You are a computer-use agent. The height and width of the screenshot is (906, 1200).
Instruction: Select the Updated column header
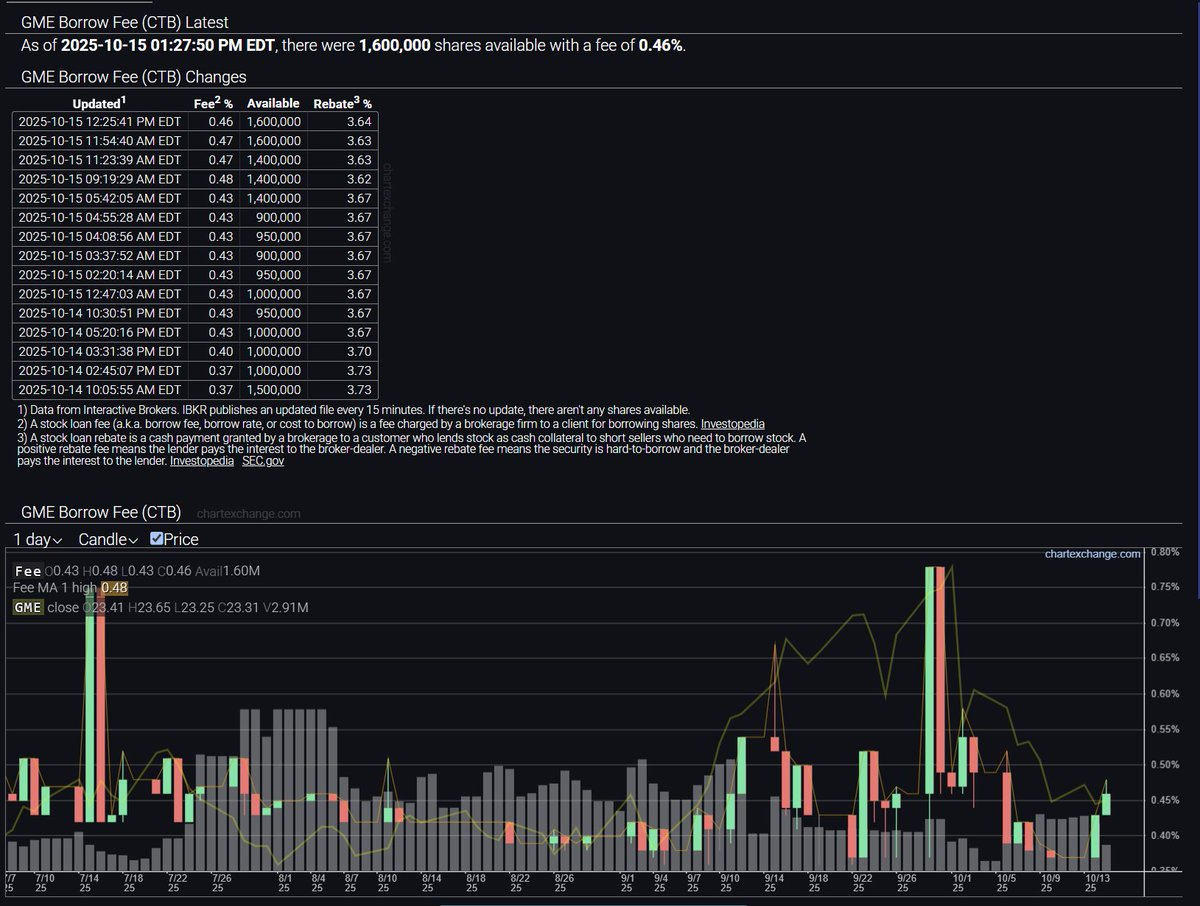[x=99, y=103]
